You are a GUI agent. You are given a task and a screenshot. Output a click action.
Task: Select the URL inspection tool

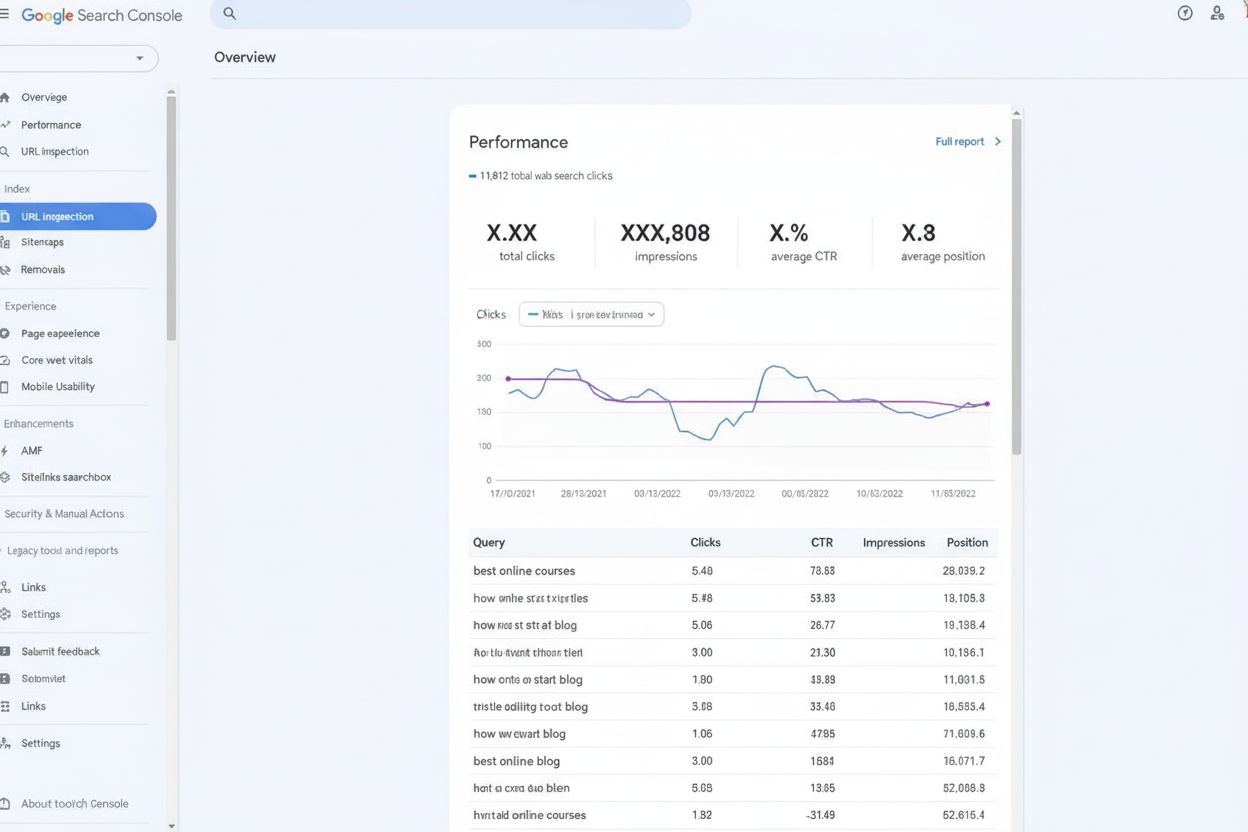pos(55,151)
